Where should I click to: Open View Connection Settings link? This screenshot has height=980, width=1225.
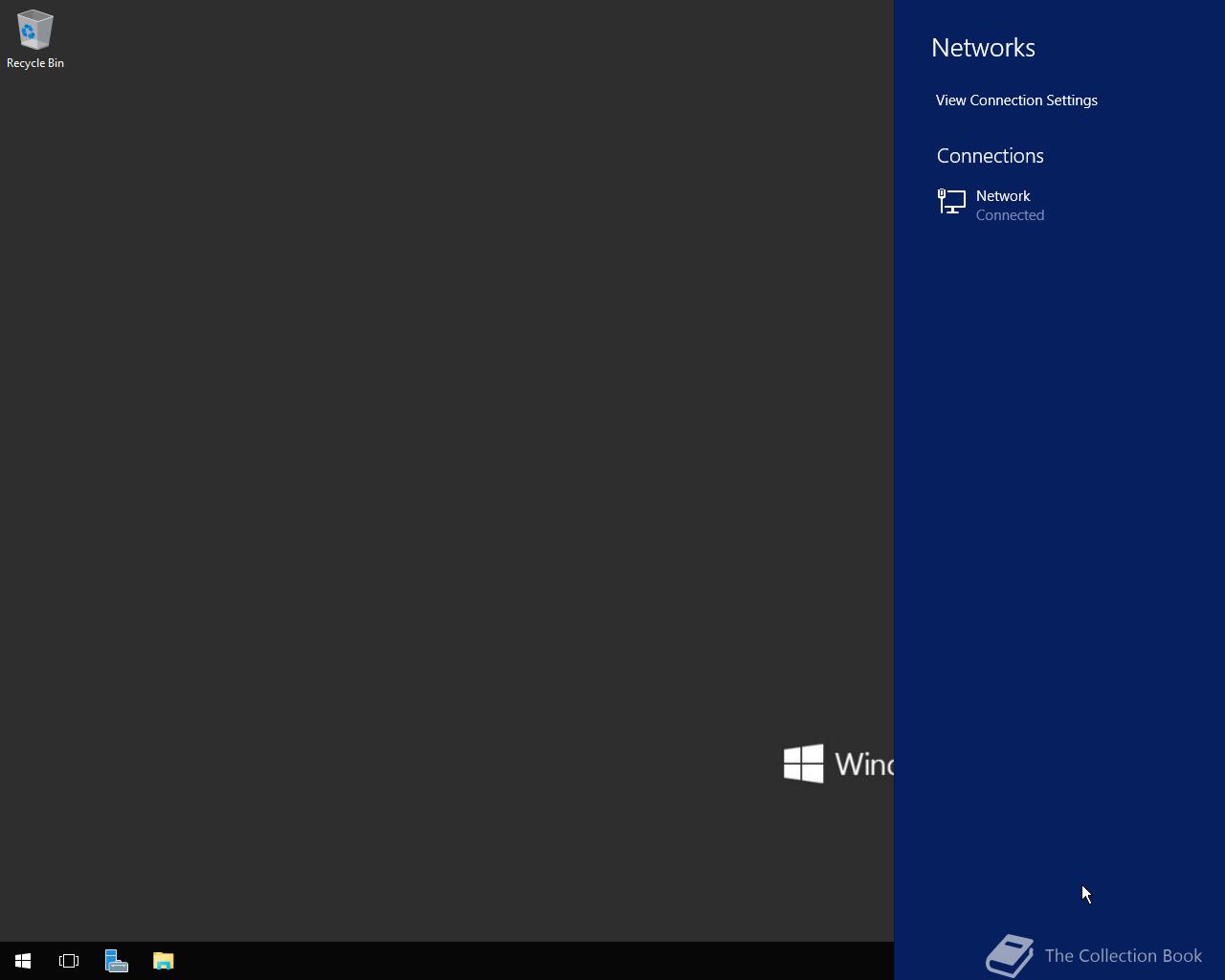[x=1016, y=100]
